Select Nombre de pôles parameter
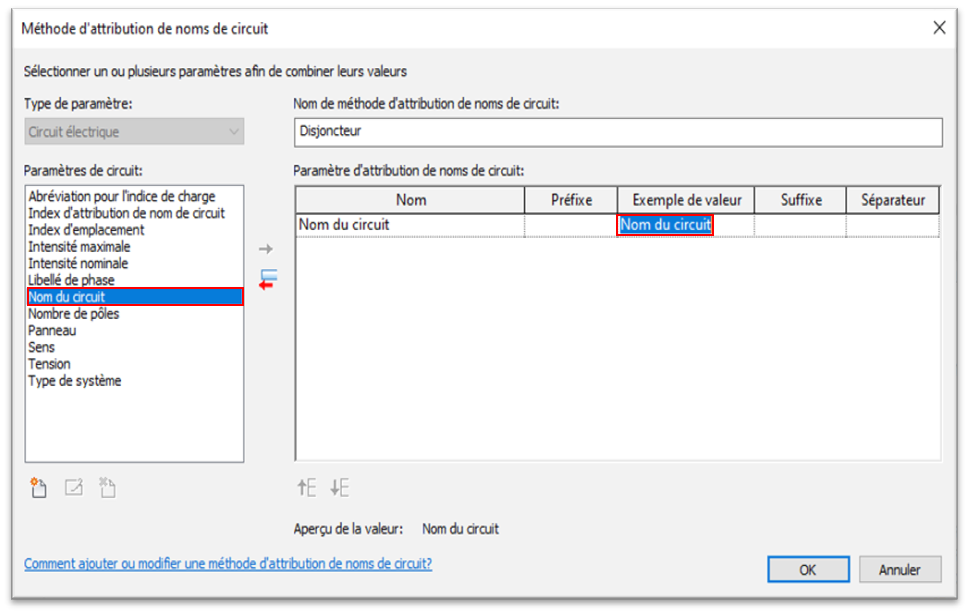This screenshot has width=969, height=614. point(73,314)
